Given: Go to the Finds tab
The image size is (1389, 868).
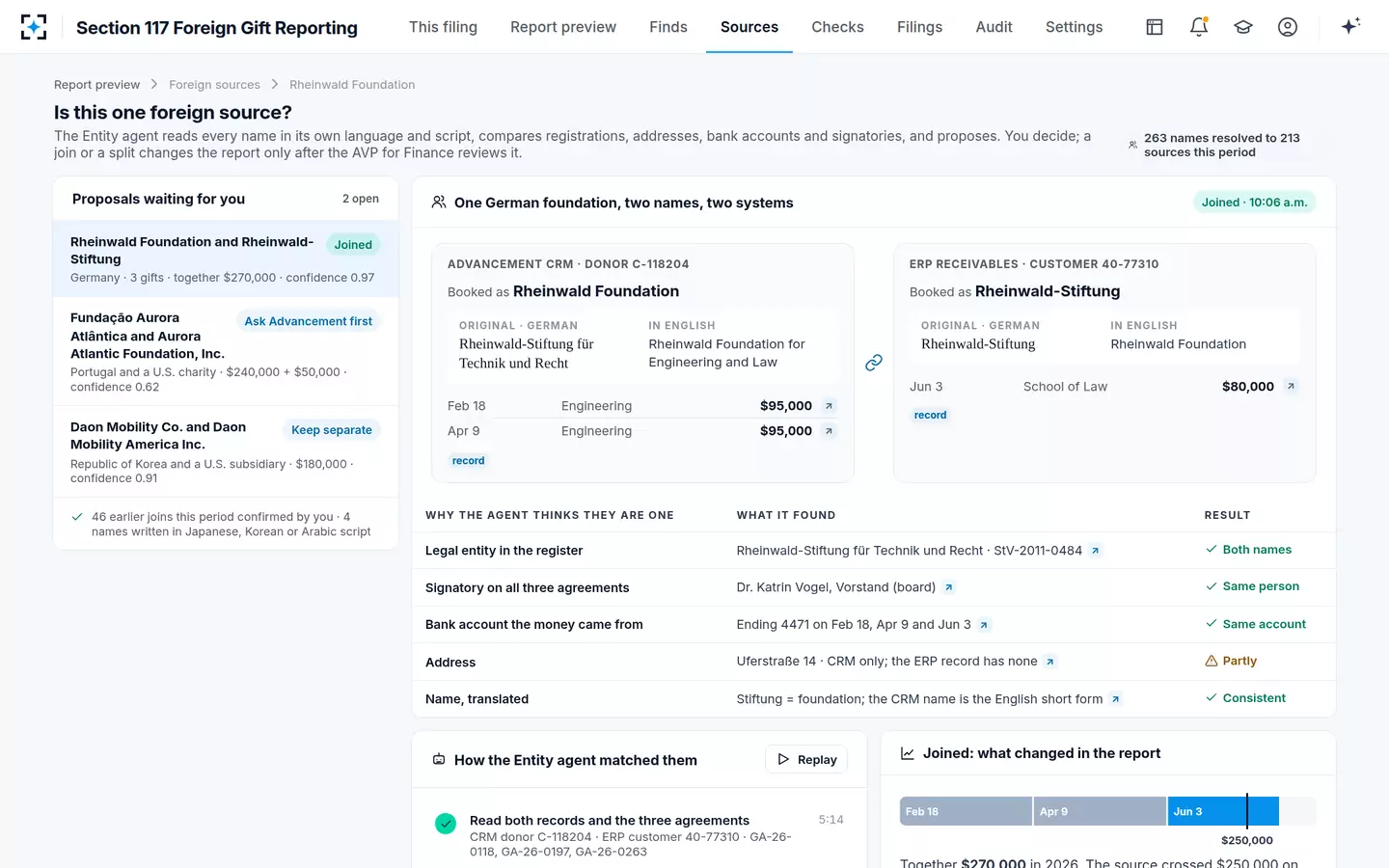Looking at the screenshot, I should [x=668, y=27].
